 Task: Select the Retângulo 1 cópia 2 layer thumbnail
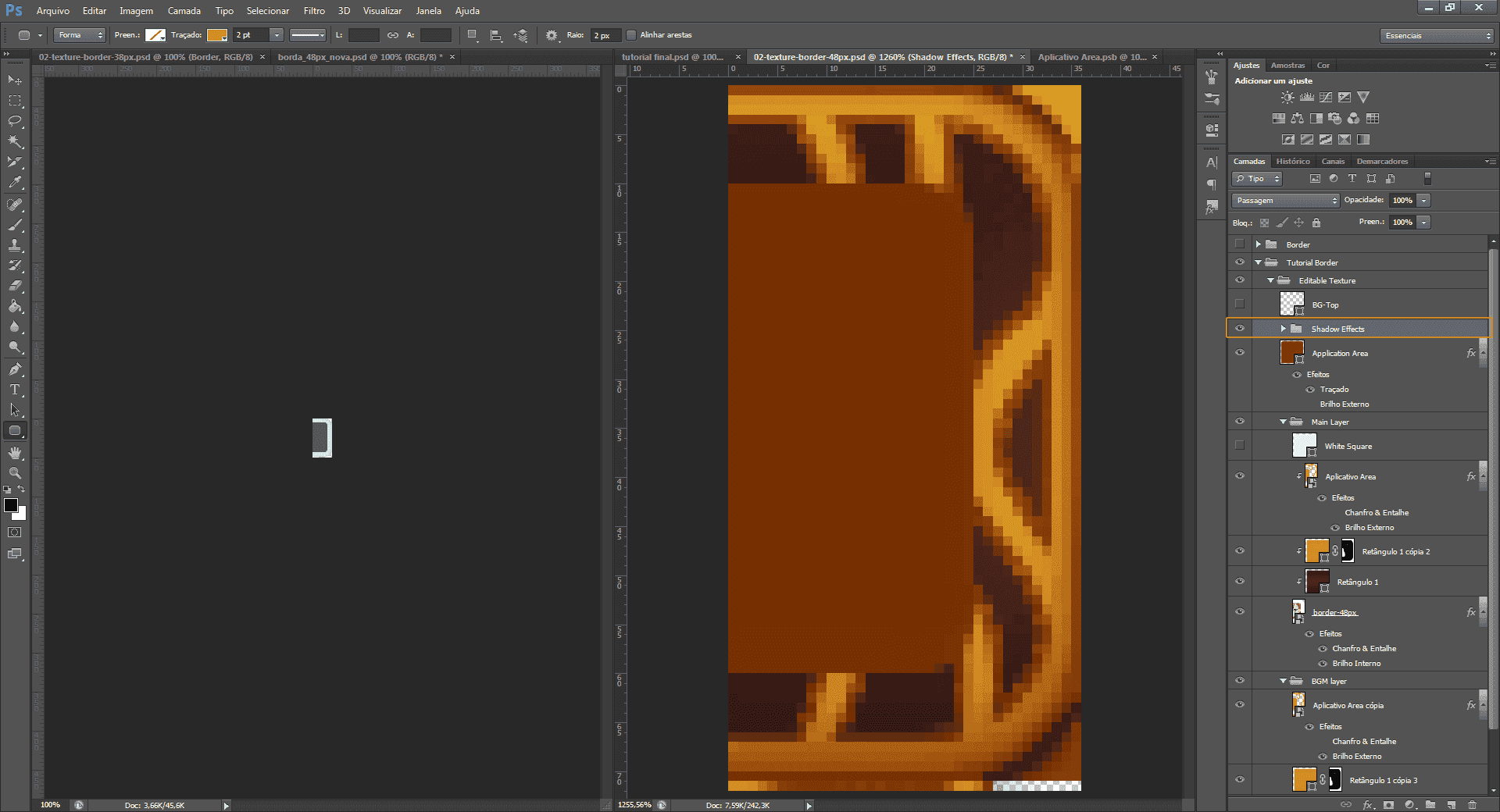[x=1317, y=550]
